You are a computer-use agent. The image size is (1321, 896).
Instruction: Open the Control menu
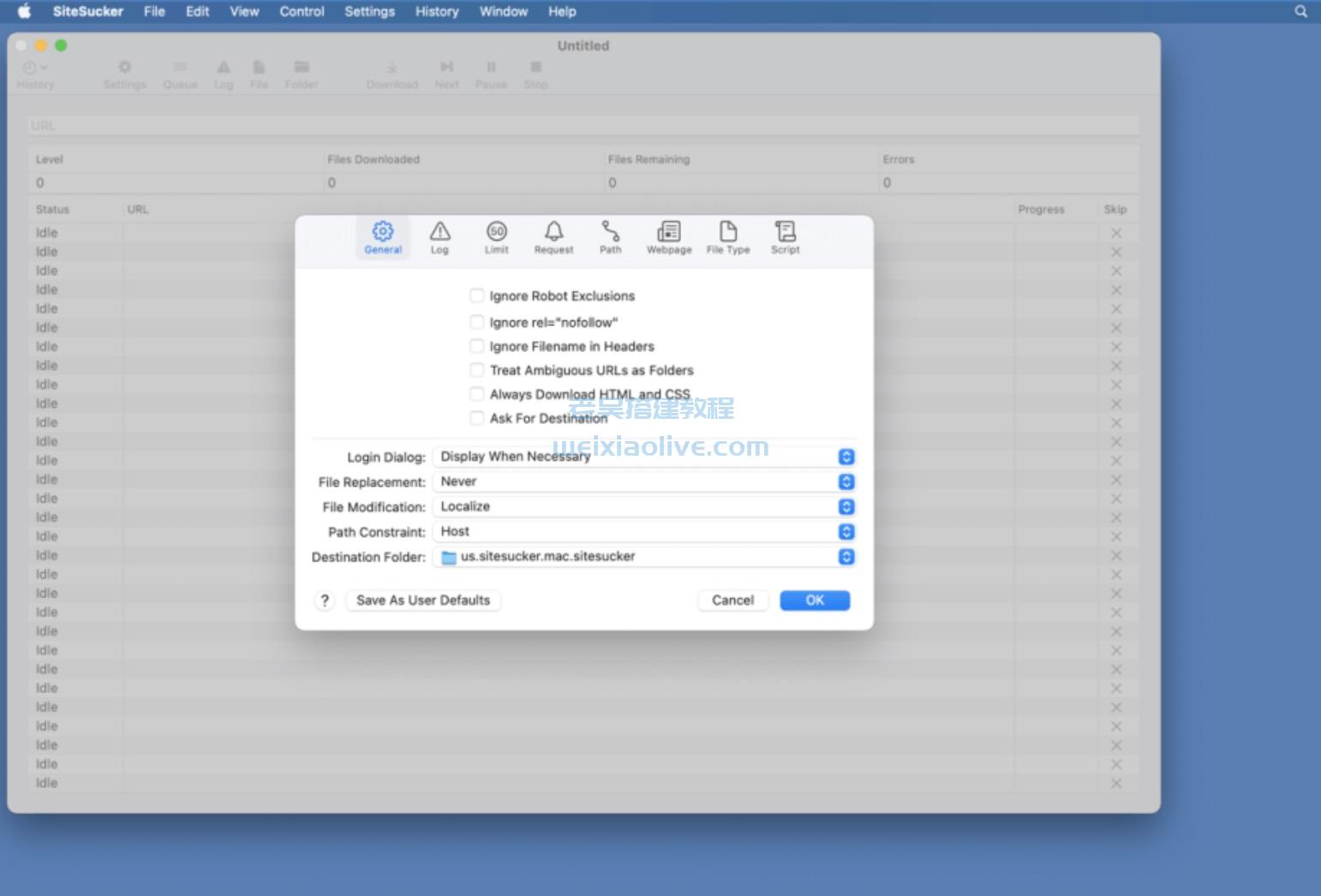click(301, 11)
